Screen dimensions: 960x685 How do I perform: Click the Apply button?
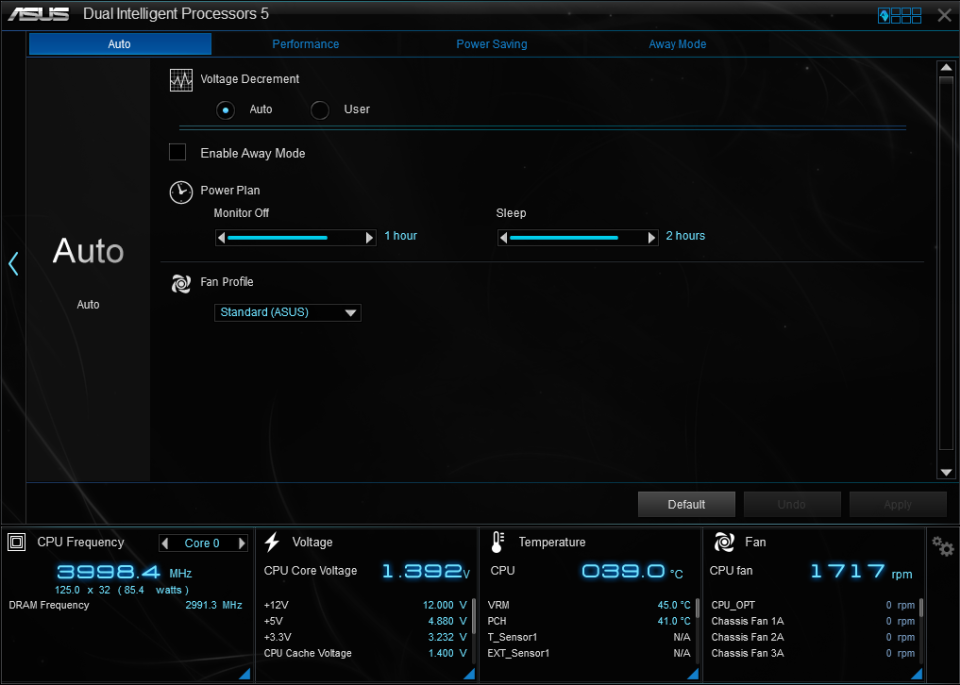pos(898,504)
